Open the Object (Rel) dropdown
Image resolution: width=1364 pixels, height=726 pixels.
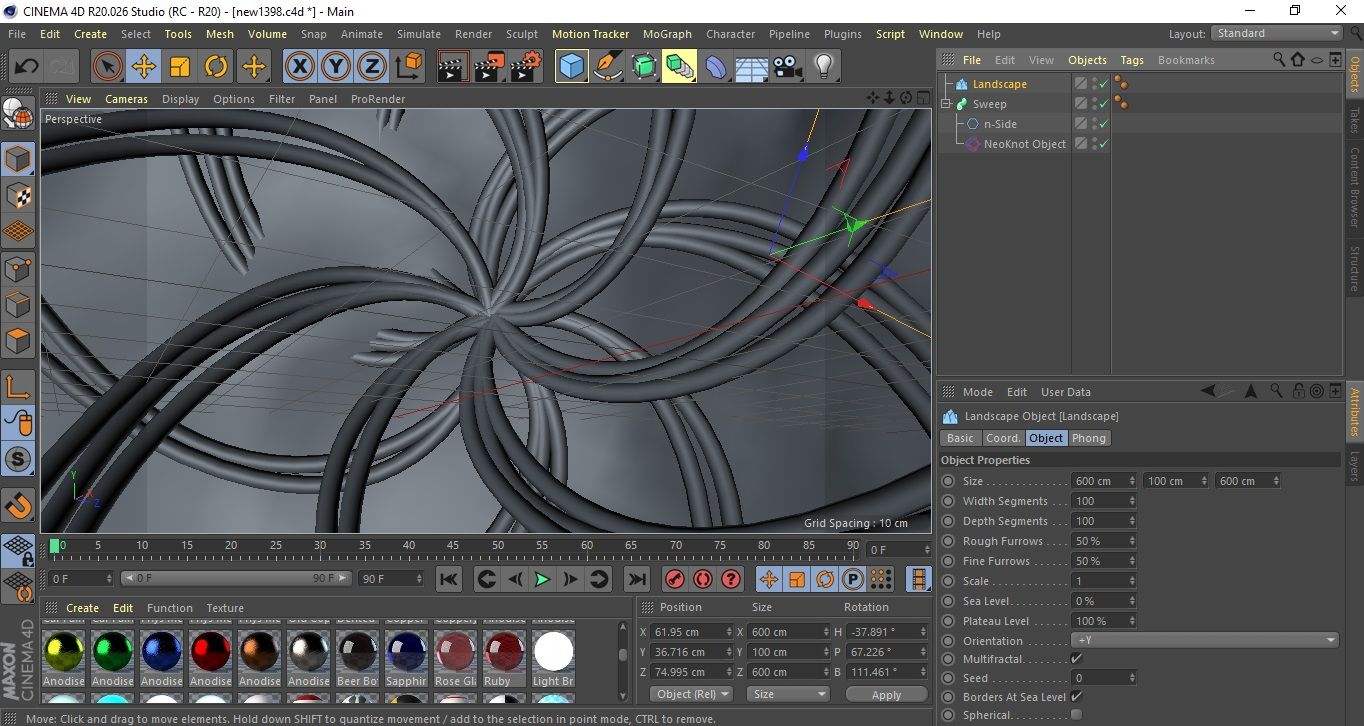[x=691, y=694]
